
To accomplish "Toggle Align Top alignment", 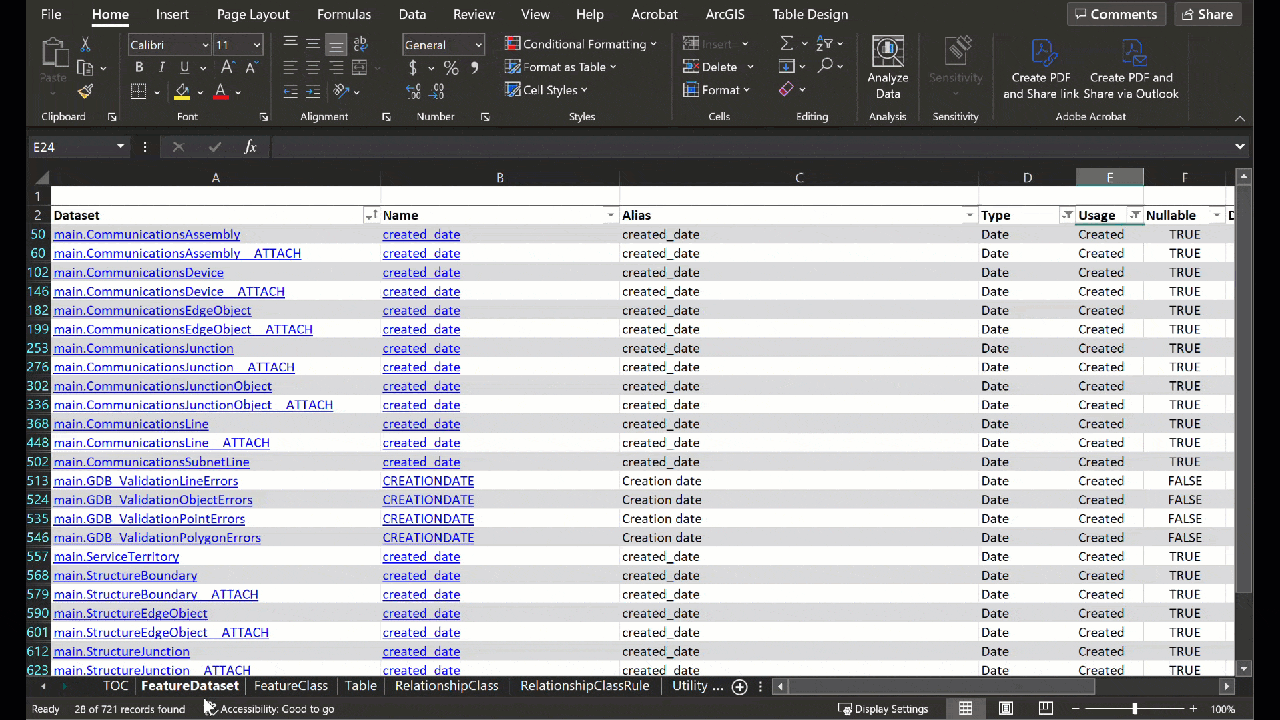I will coord(291,44).
